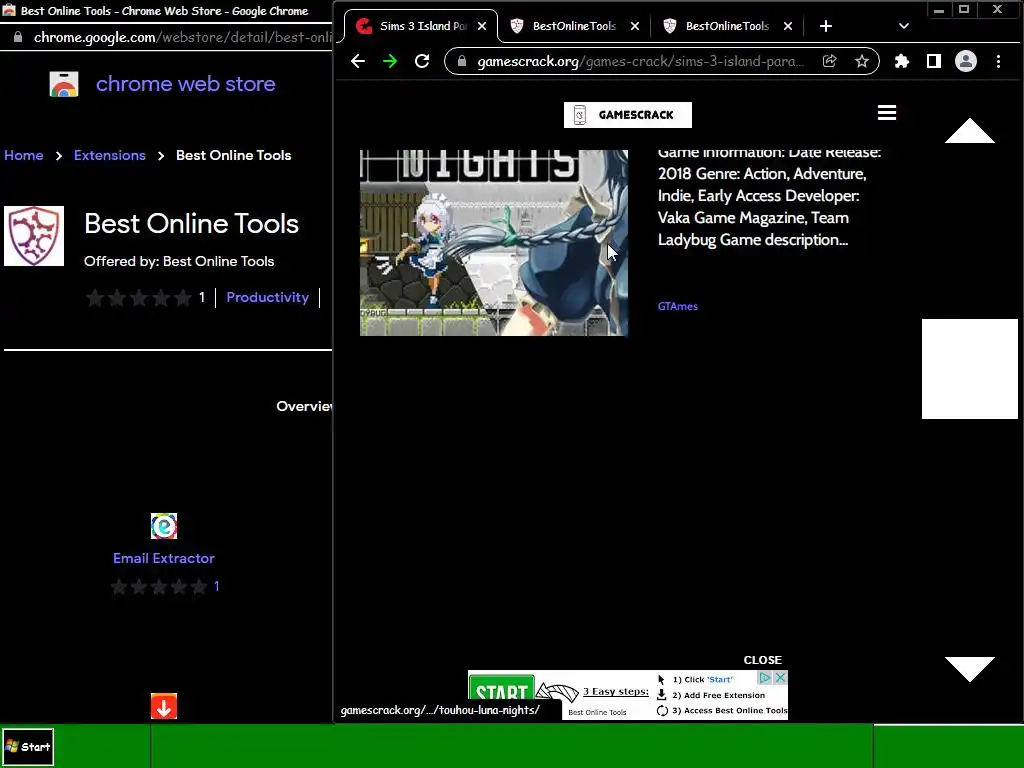Viewport: 1024px width, 768px height.
Task: Click the Windows Start button
Action: tap(27, 746)
